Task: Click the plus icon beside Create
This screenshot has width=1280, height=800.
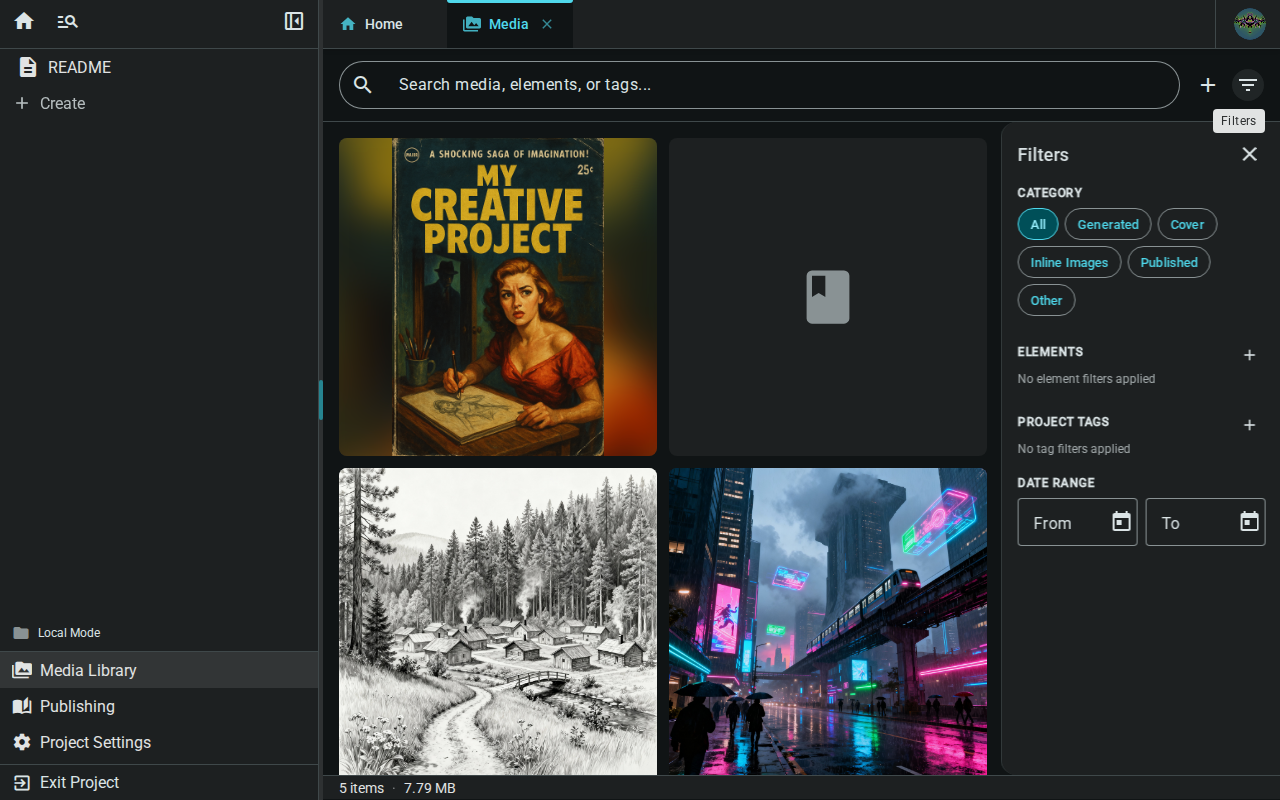Action: coord(22,103)
